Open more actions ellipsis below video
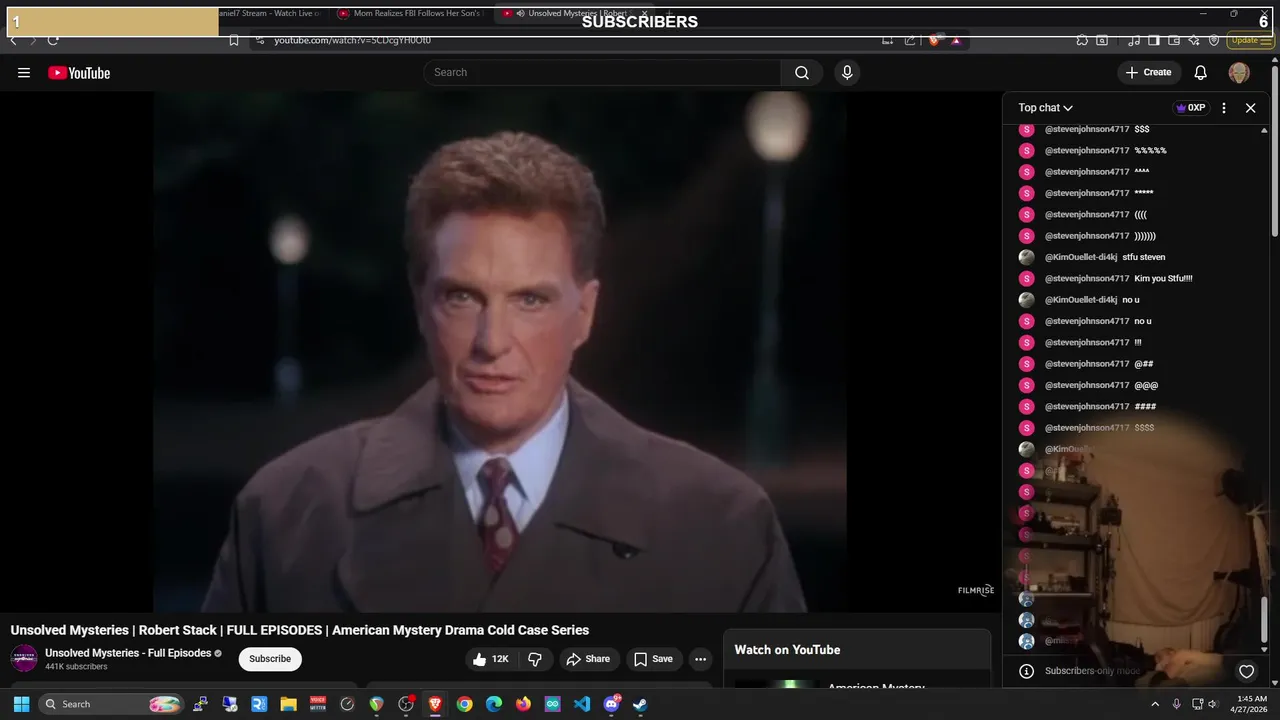Image resolution: width=1280 pixels, height=720 pixels. [x=700, y=659]
